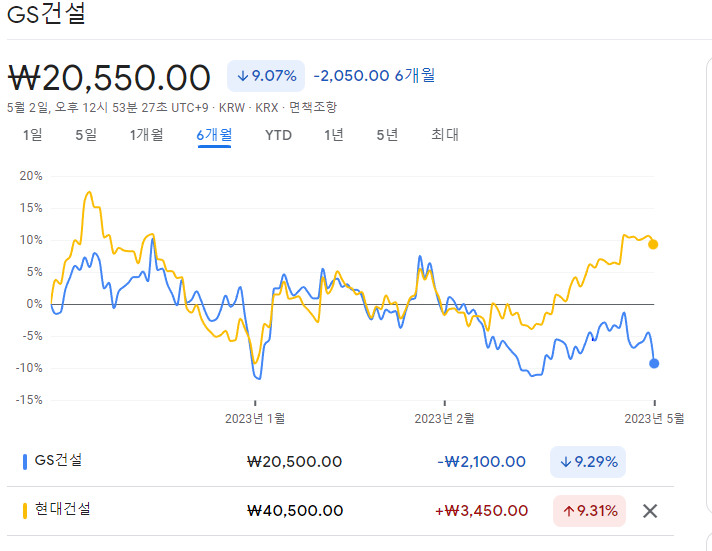The width and height of the screenshot is (712, 551).
Task: Switch to the 1개월 range tab
Action: (146, 135)
